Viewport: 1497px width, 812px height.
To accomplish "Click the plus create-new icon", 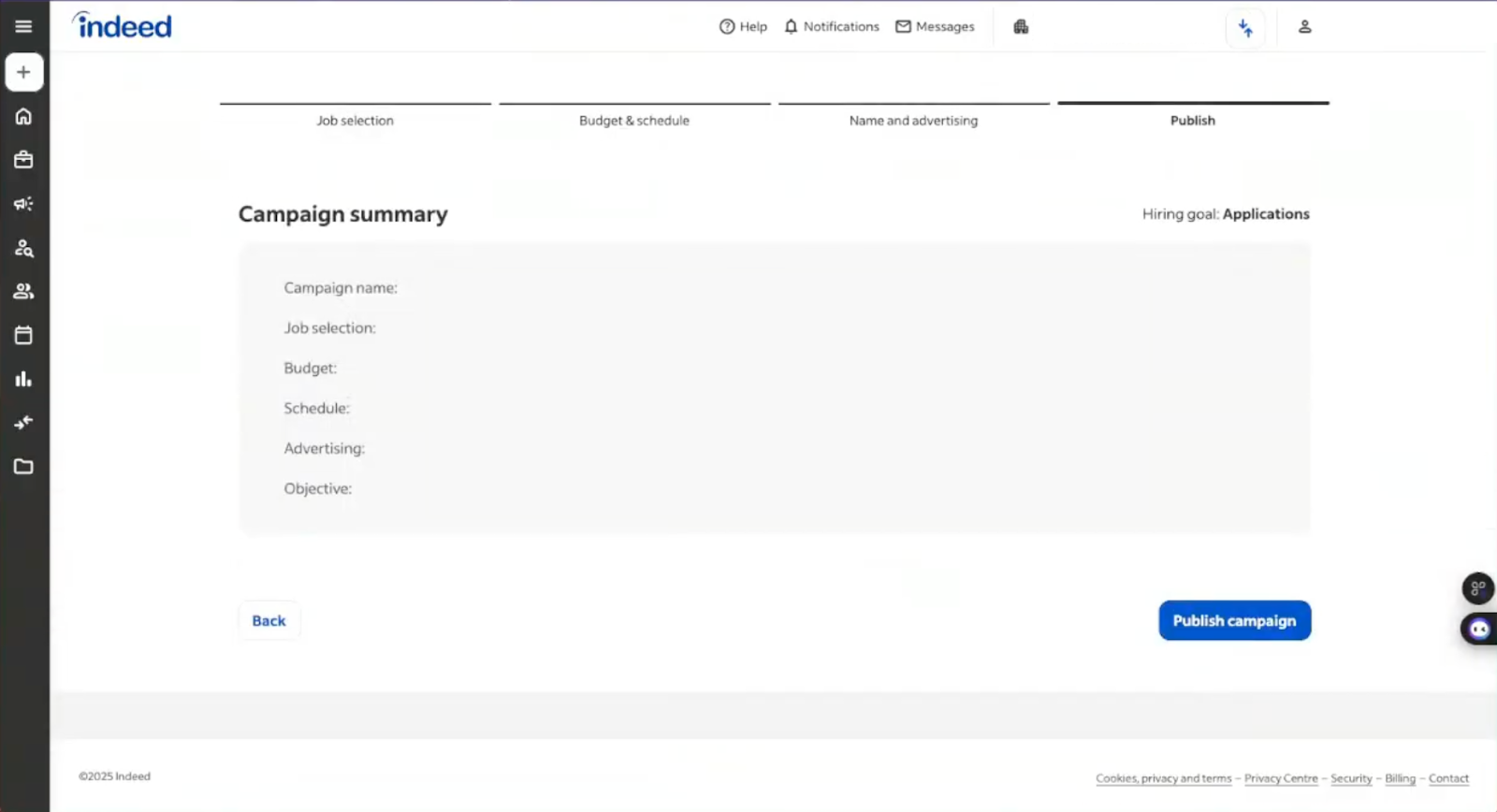I will click(x=23, y=72).
